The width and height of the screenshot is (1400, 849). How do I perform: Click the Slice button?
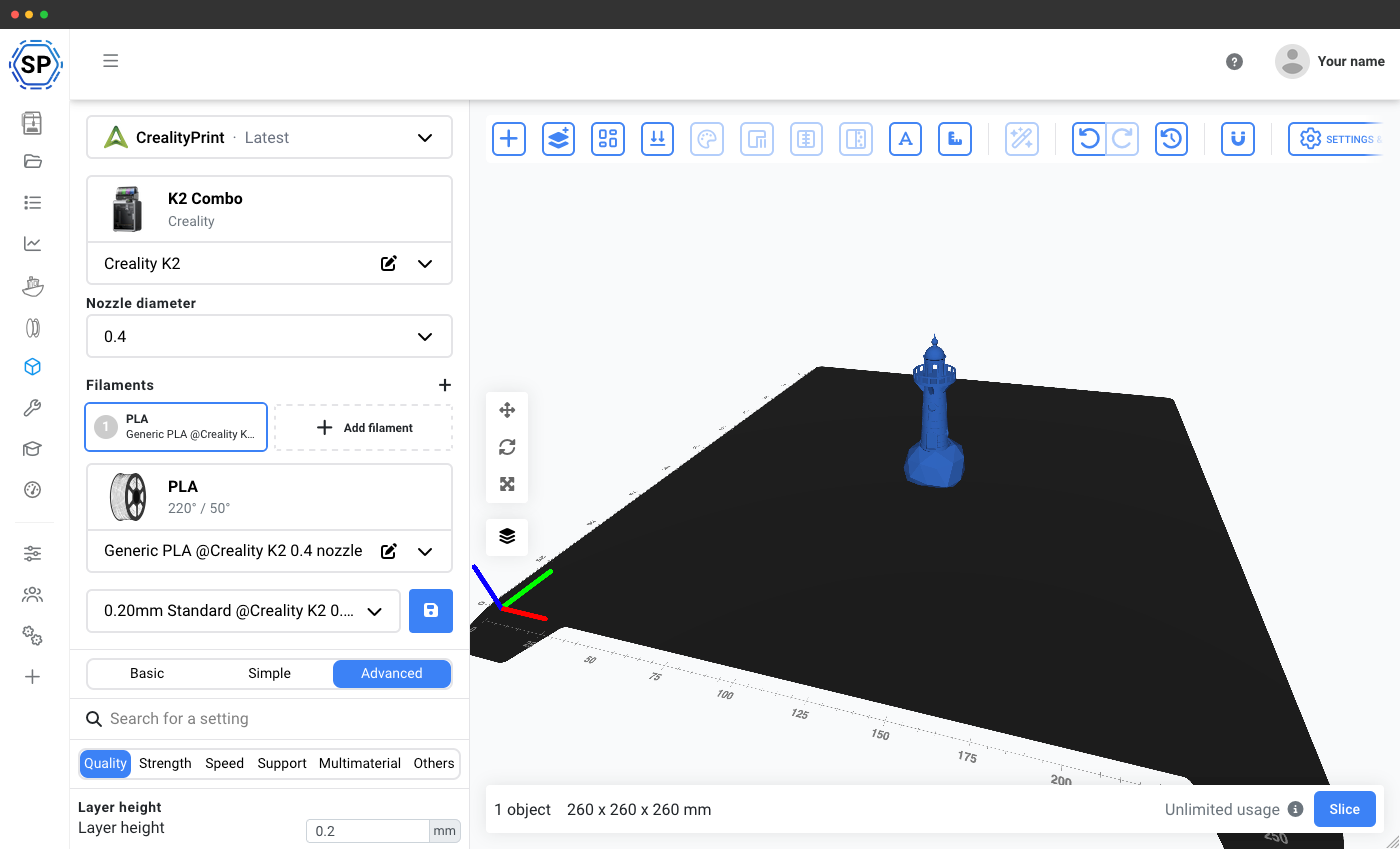tap(1345, 810)
